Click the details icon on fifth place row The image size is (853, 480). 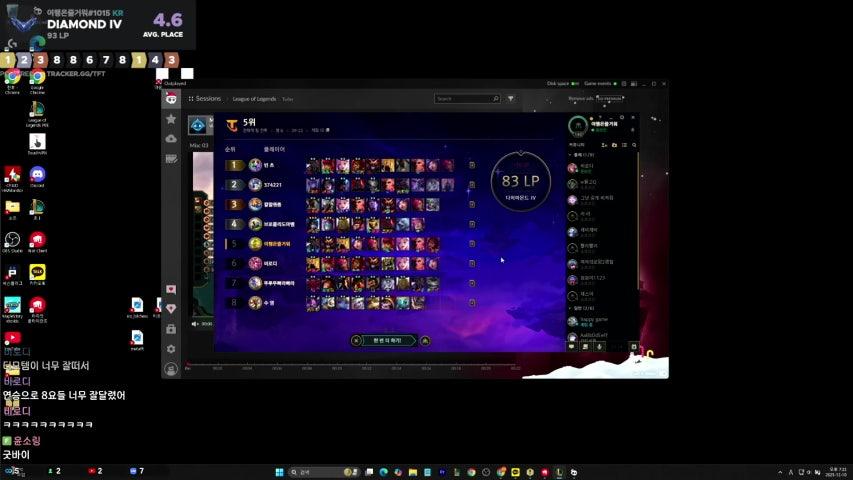472,243
